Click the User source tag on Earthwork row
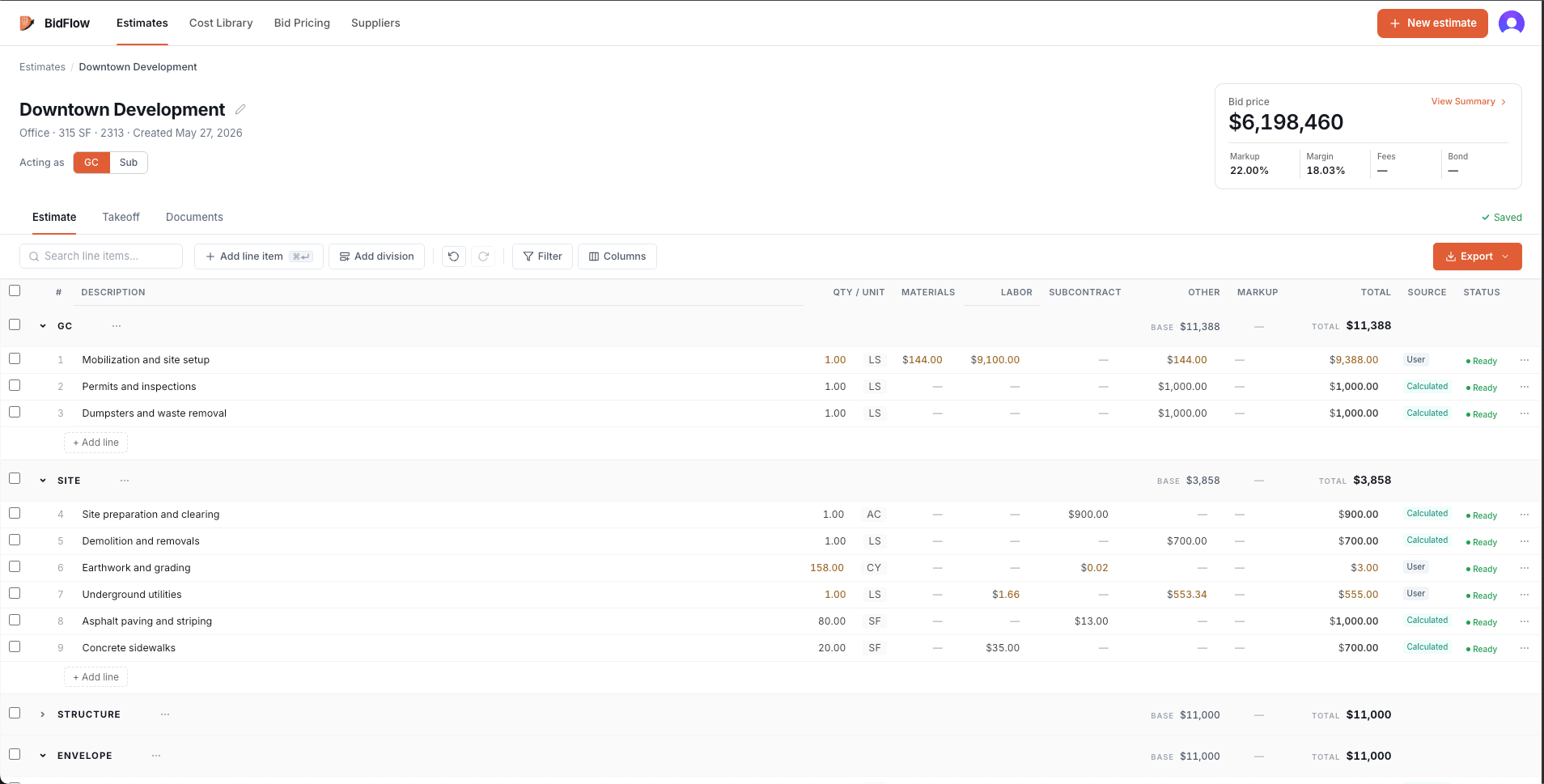 click(1415, 567)
